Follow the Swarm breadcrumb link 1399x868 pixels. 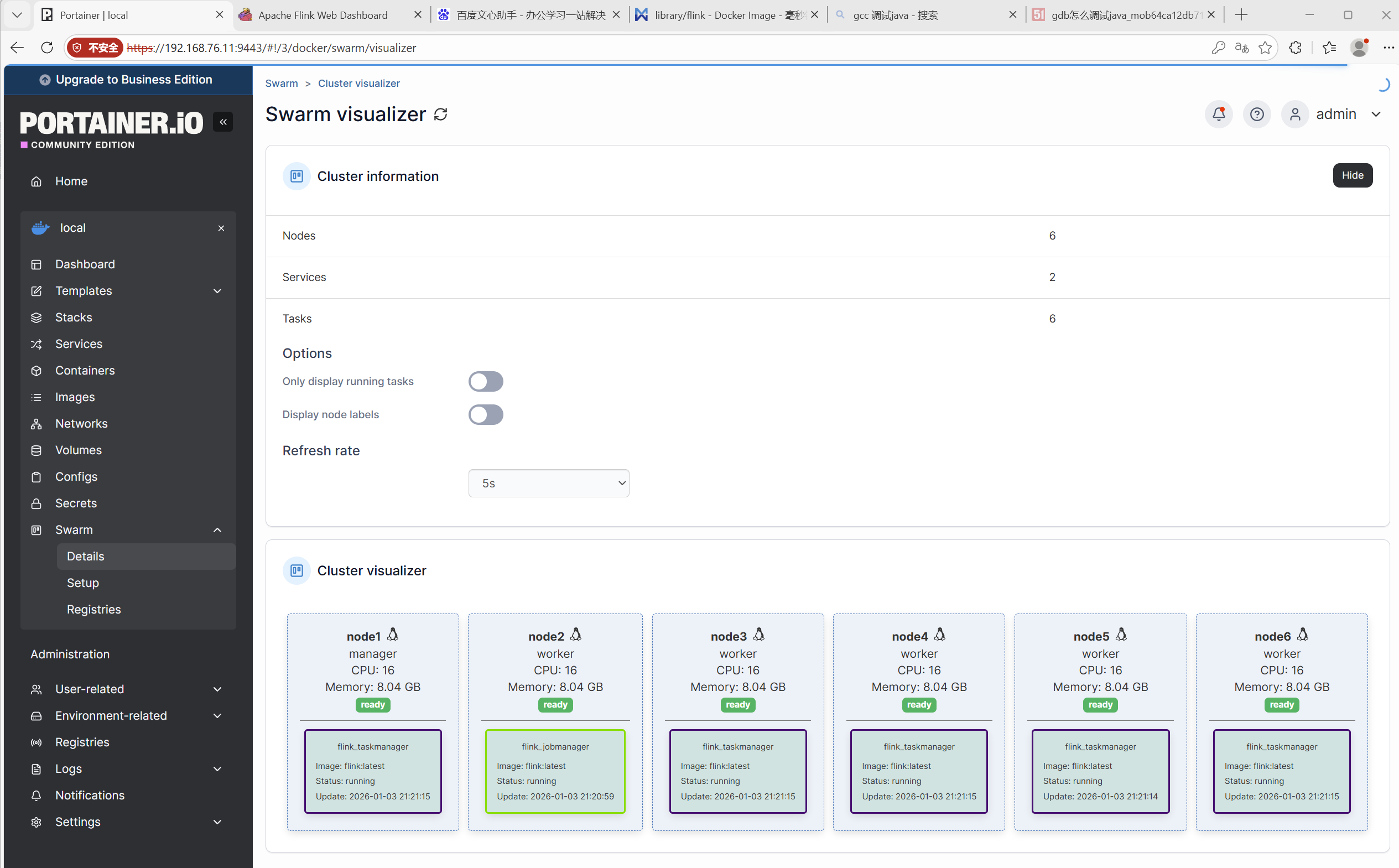(281, 83)
